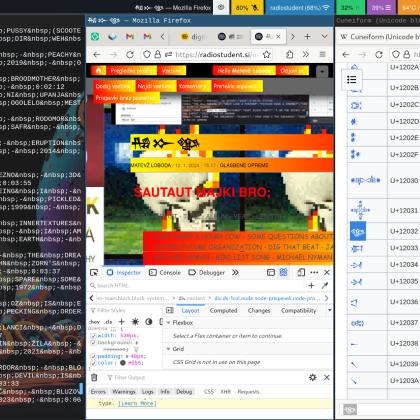Open the console settings gear

(313, 377)
